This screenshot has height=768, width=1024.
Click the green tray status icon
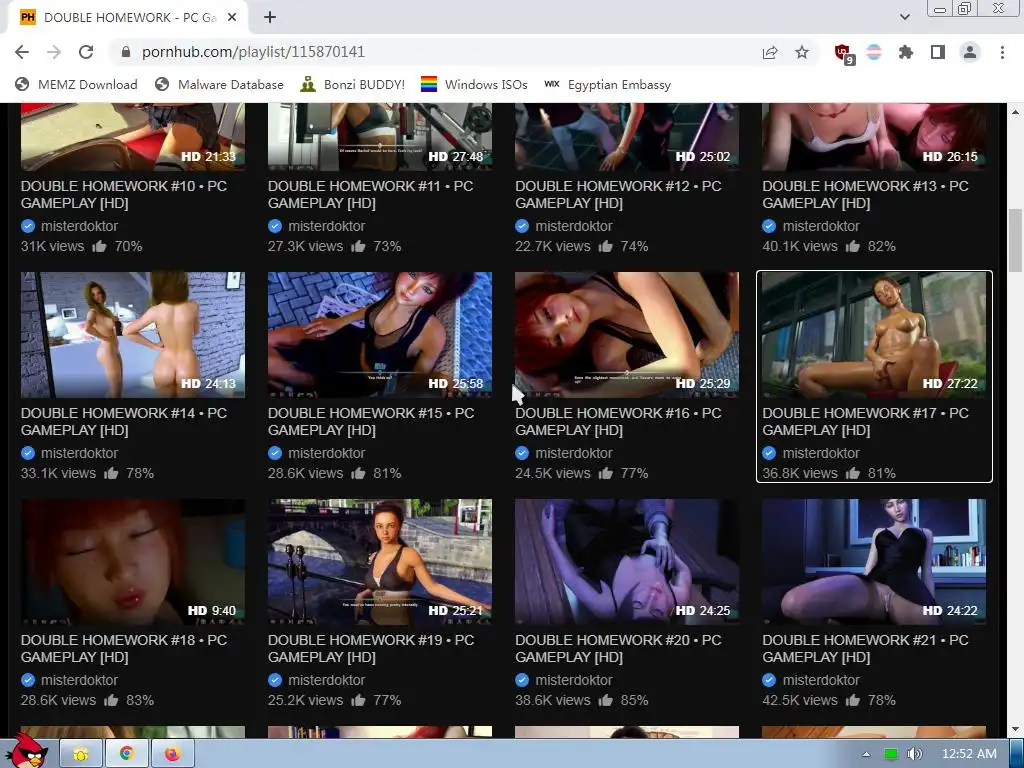[890, 754]
